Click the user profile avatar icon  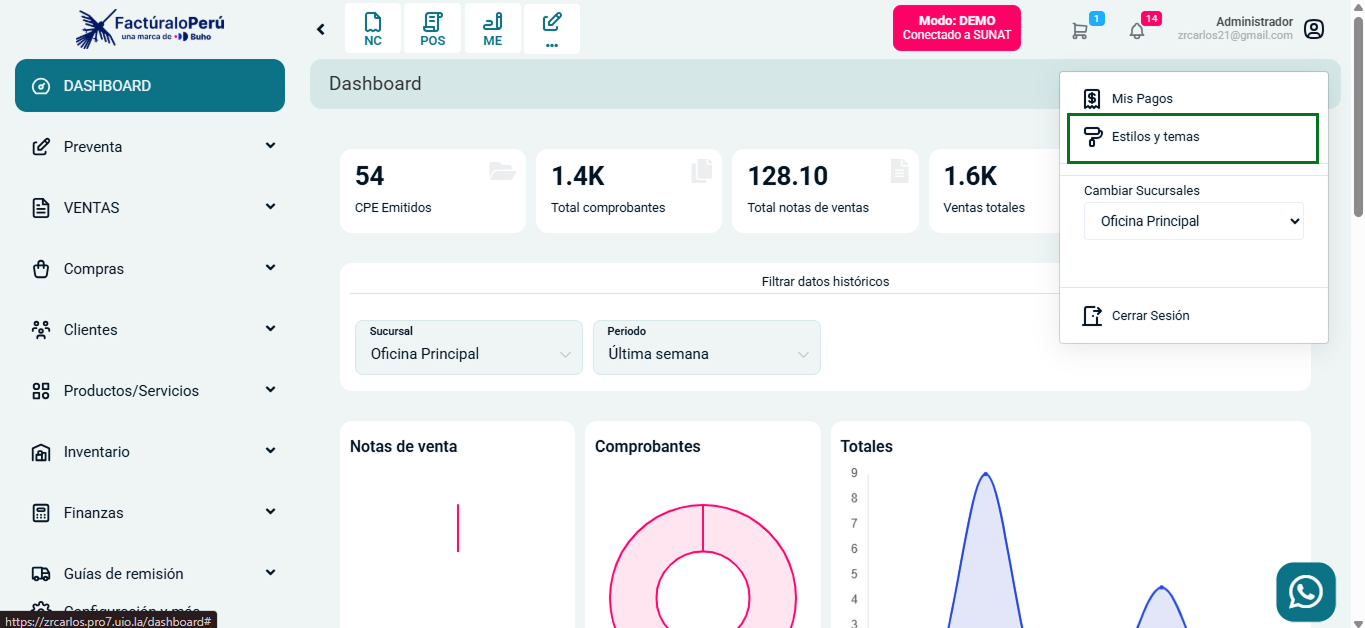pos(1314,29)
